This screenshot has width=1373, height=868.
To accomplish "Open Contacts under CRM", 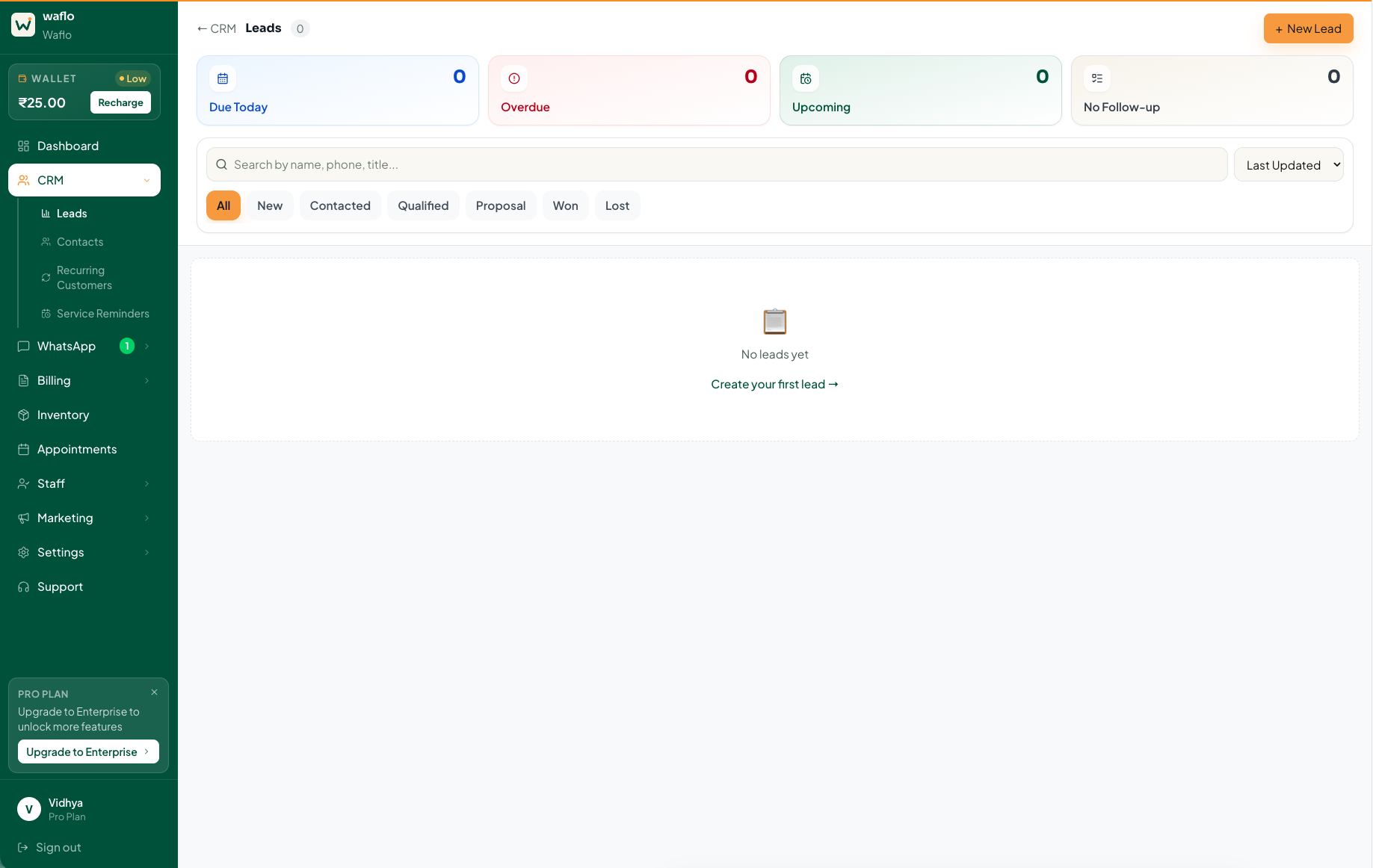I will (80, 242).
